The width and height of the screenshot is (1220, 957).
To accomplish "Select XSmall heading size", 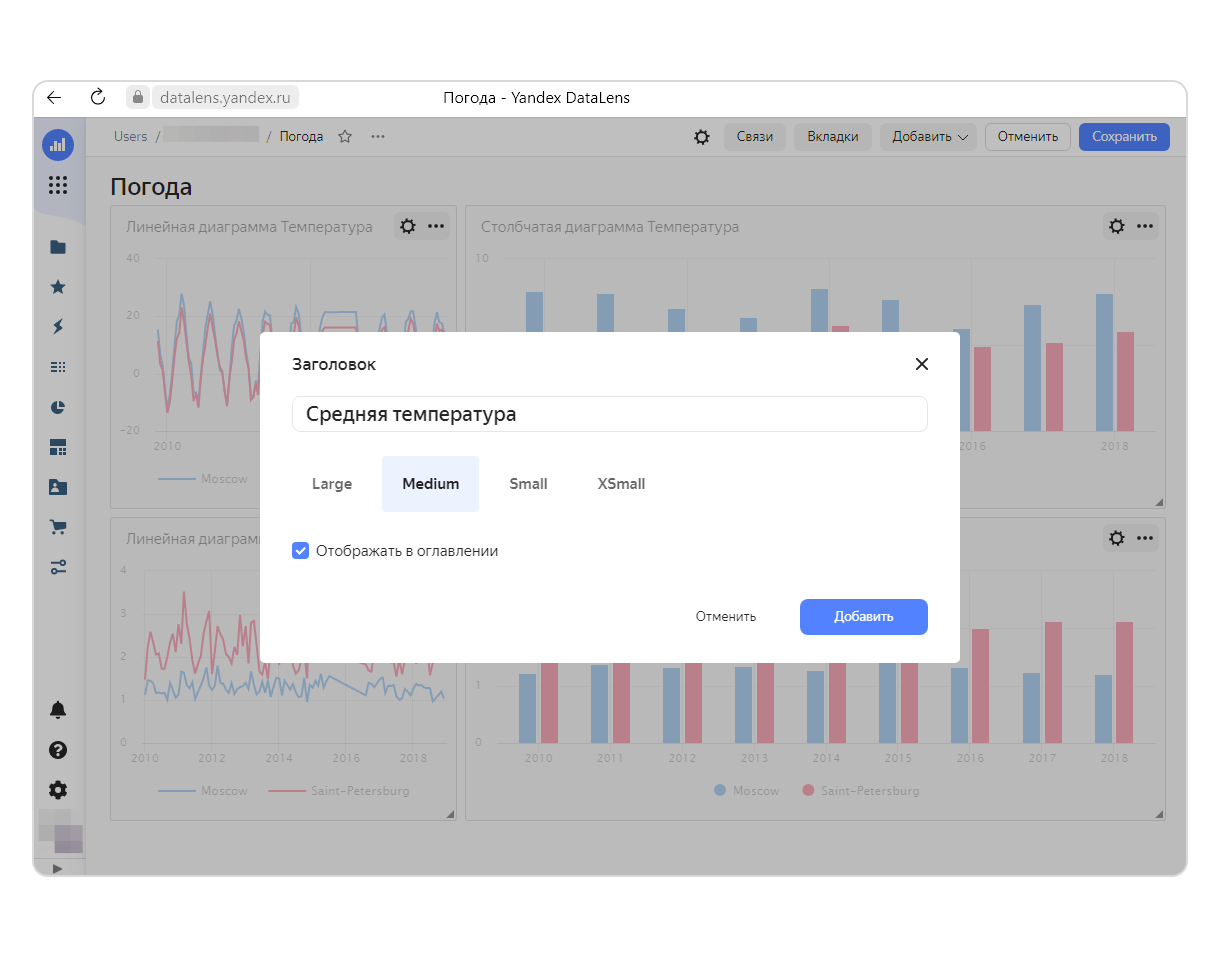I will [x=621, y=484].
